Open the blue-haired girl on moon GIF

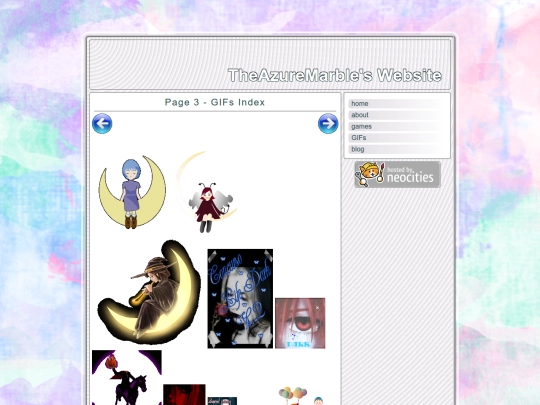click(x=132, y=192)
